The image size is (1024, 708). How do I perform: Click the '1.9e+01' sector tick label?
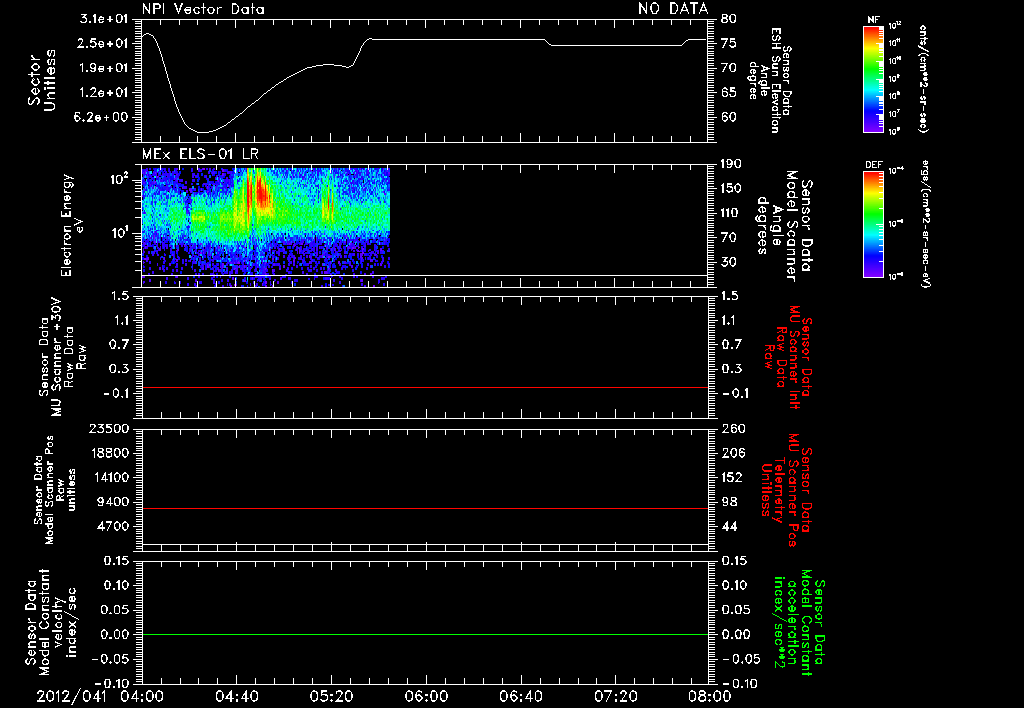click(x=103, y=68)
